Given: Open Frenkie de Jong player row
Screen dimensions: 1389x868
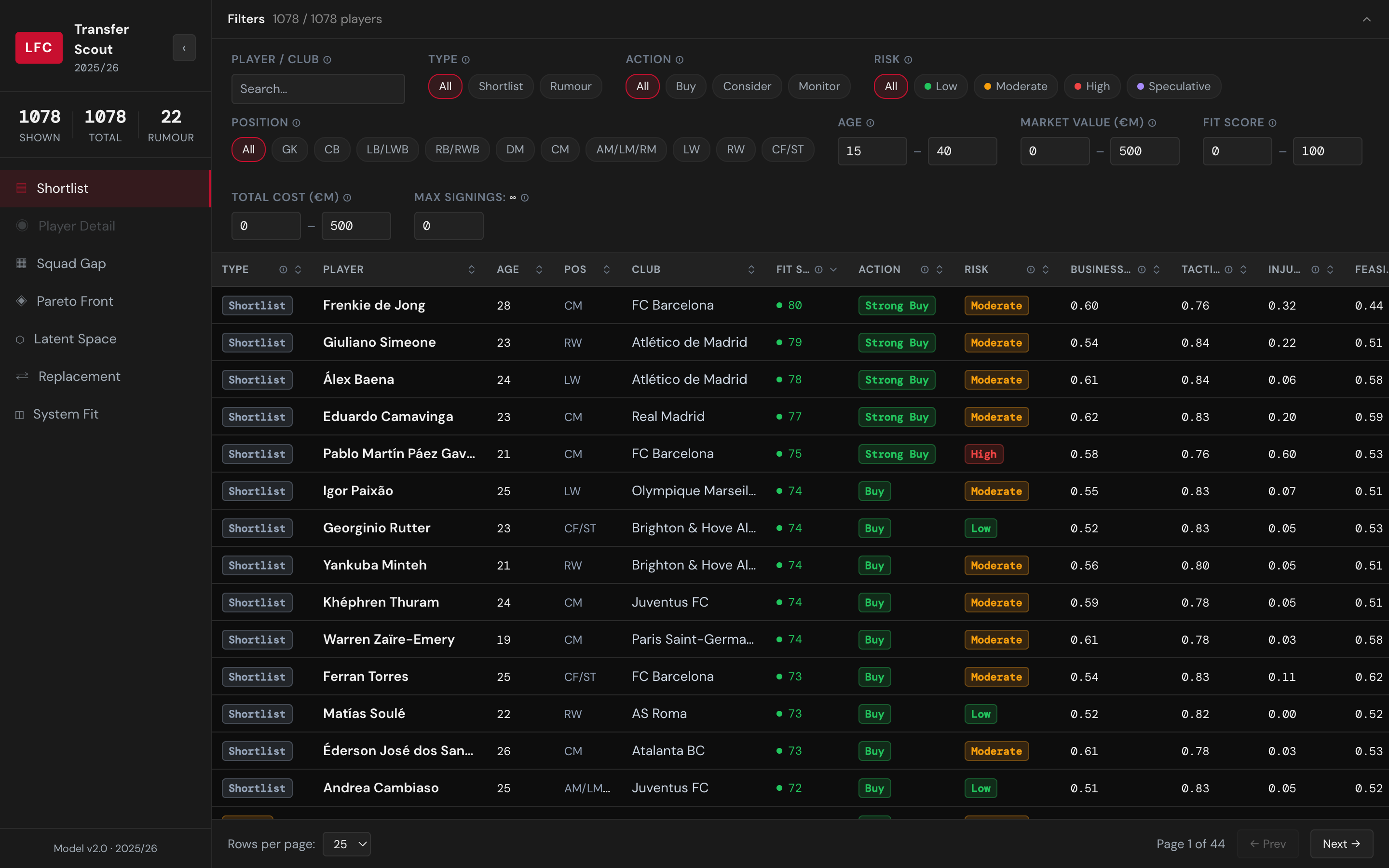Looking at the screenshot, I should pos(374,305).
